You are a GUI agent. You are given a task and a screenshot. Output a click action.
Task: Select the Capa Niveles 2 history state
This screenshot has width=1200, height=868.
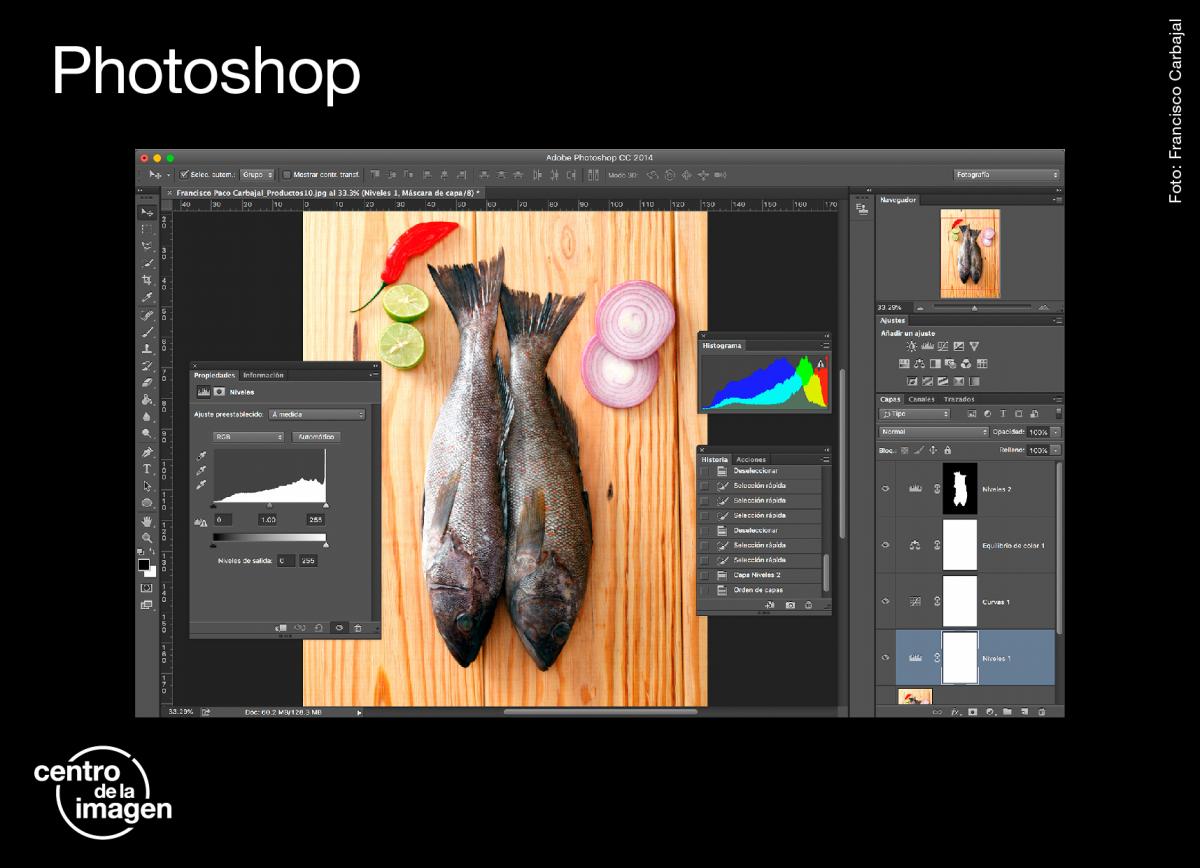point(756,575)
